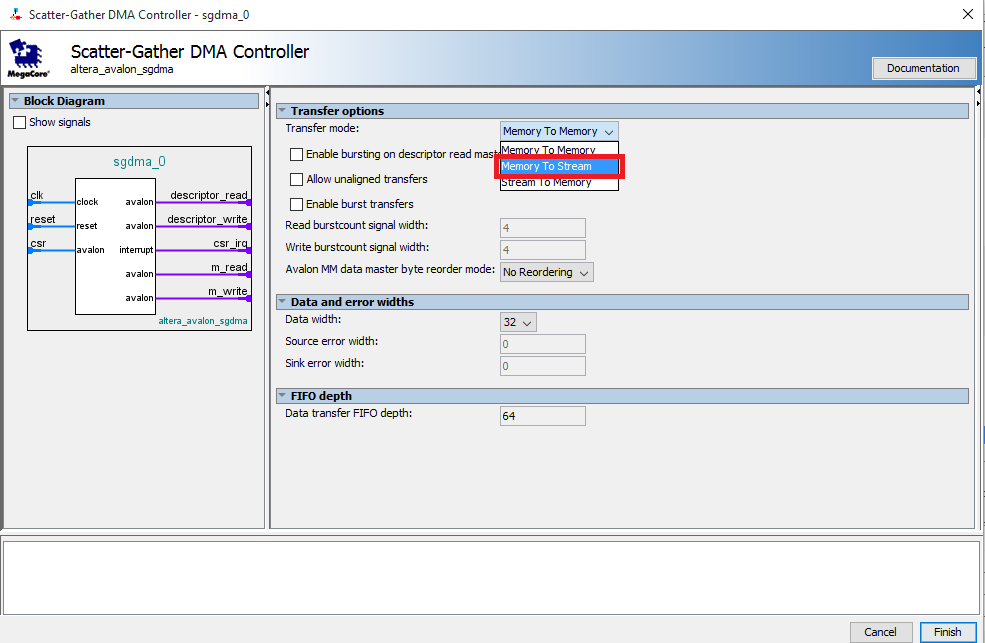Click the Write burstcount signal width field
Image resolution: width=985 pixels, height=643 pixels.
pyautogui.click(x=543, y=250)
